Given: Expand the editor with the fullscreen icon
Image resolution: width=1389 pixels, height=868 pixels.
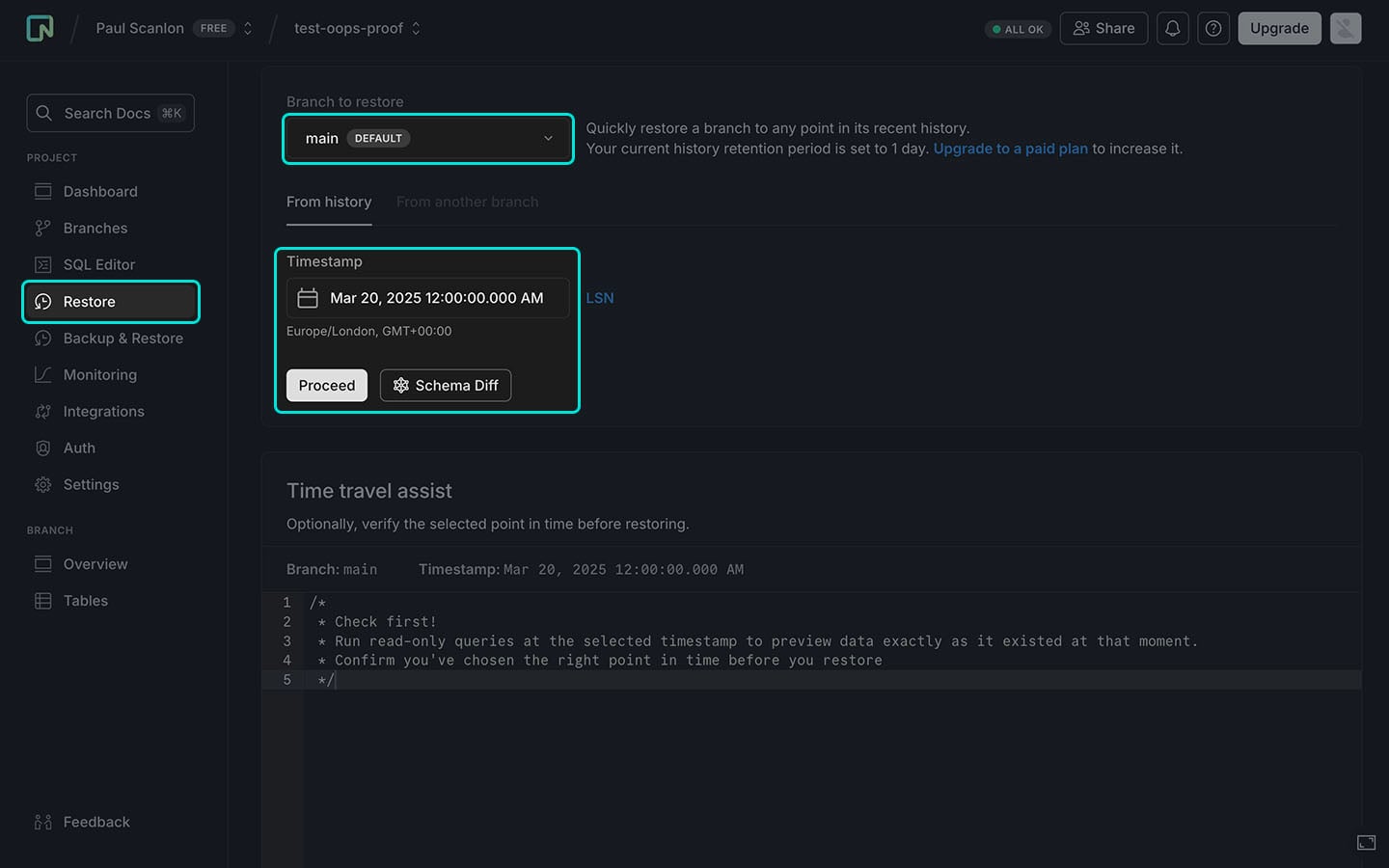Looking at the screenshot, I should tap(1366, 841).
